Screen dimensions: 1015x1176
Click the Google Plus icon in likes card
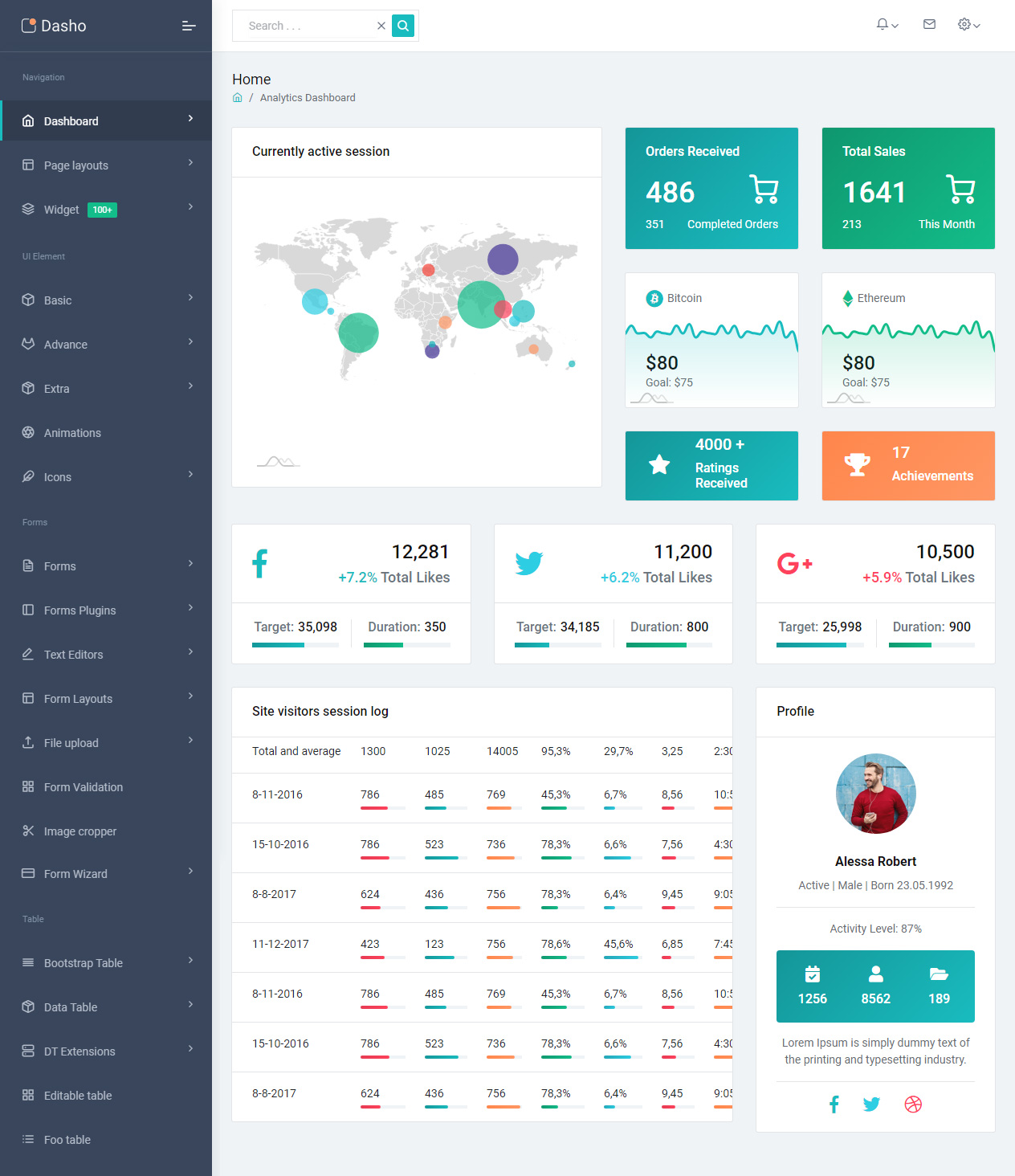(795, 563)
